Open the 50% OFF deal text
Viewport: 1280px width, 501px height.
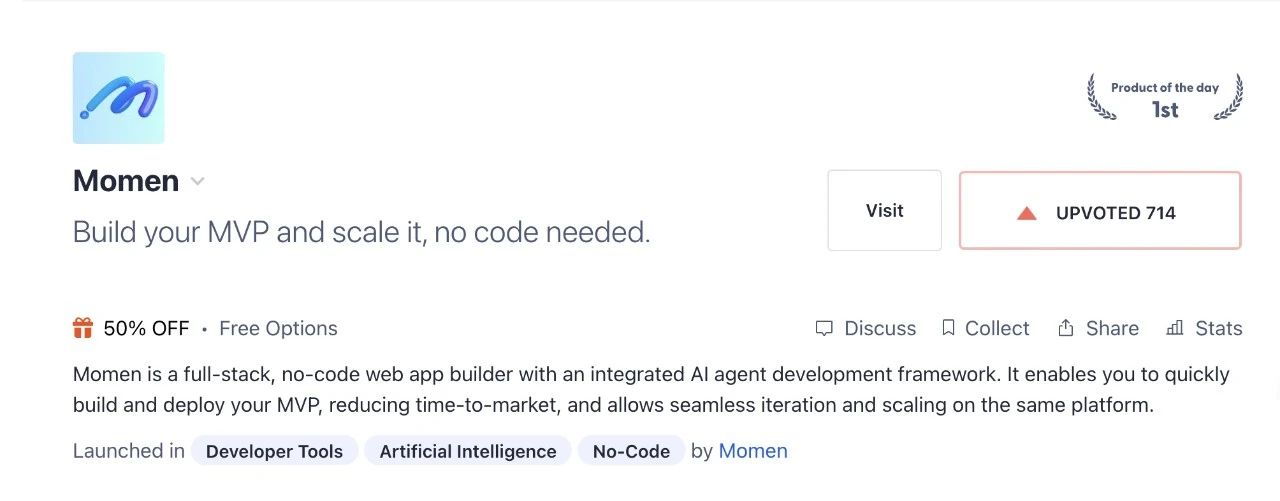tap(146, 328)
